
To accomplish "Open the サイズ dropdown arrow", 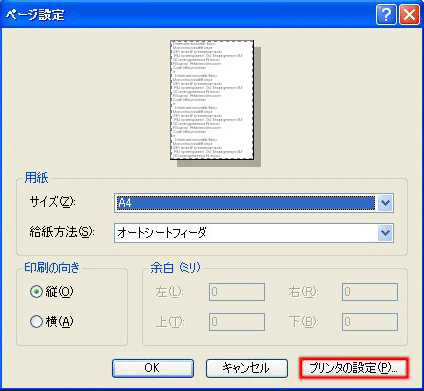I will click(x=385, y=203).
